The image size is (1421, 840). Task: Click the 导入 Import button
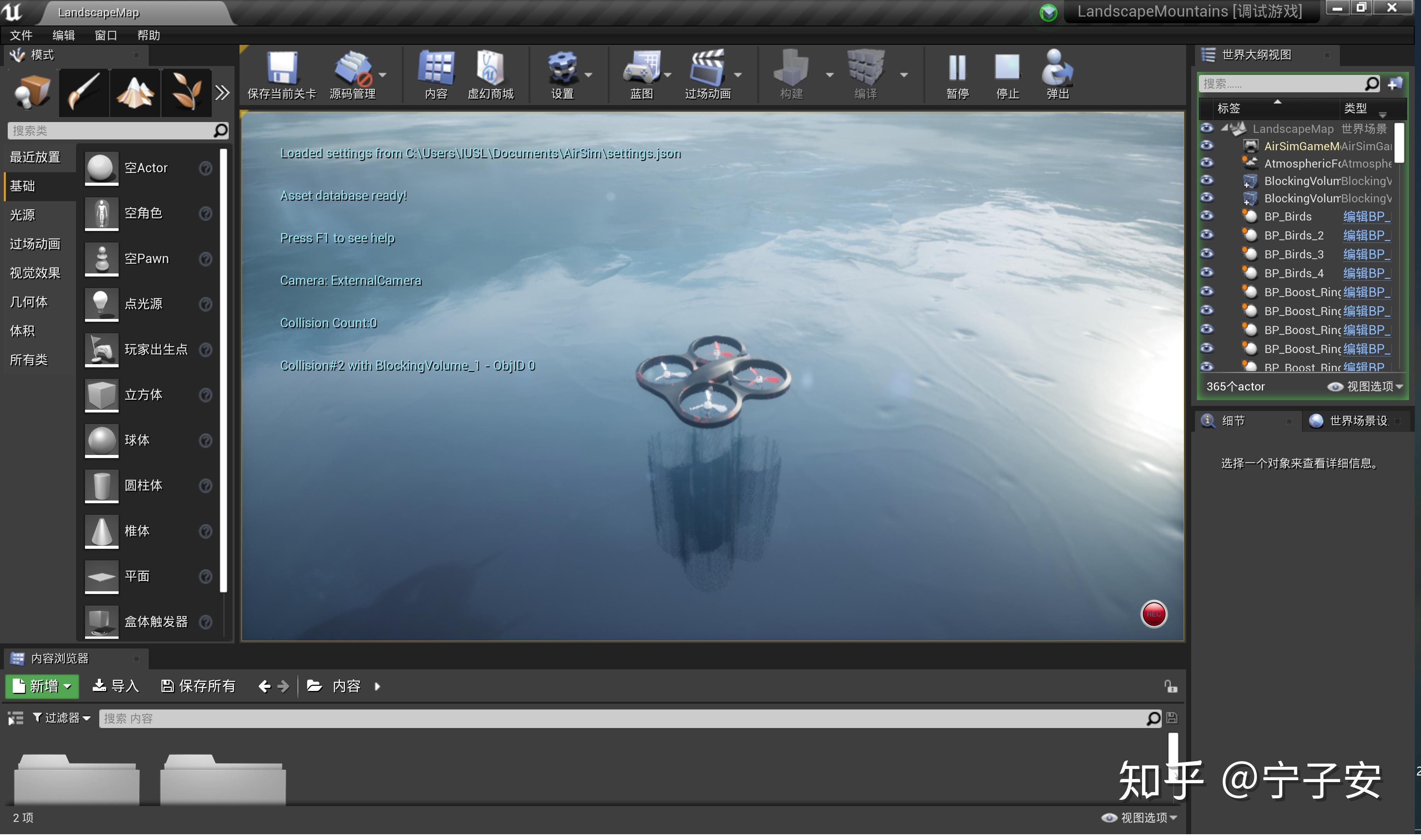point(116,687)
